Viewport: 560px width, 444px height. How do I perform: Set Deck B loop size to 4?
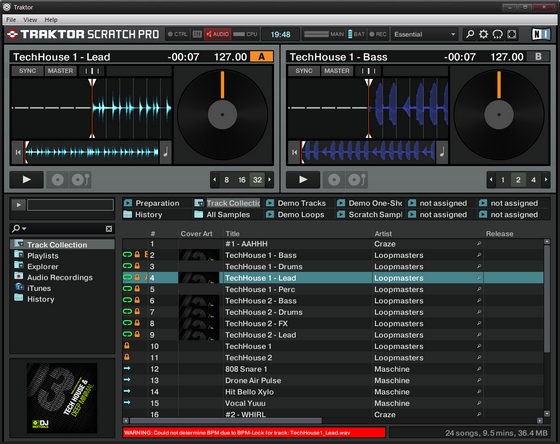(533, 180)
